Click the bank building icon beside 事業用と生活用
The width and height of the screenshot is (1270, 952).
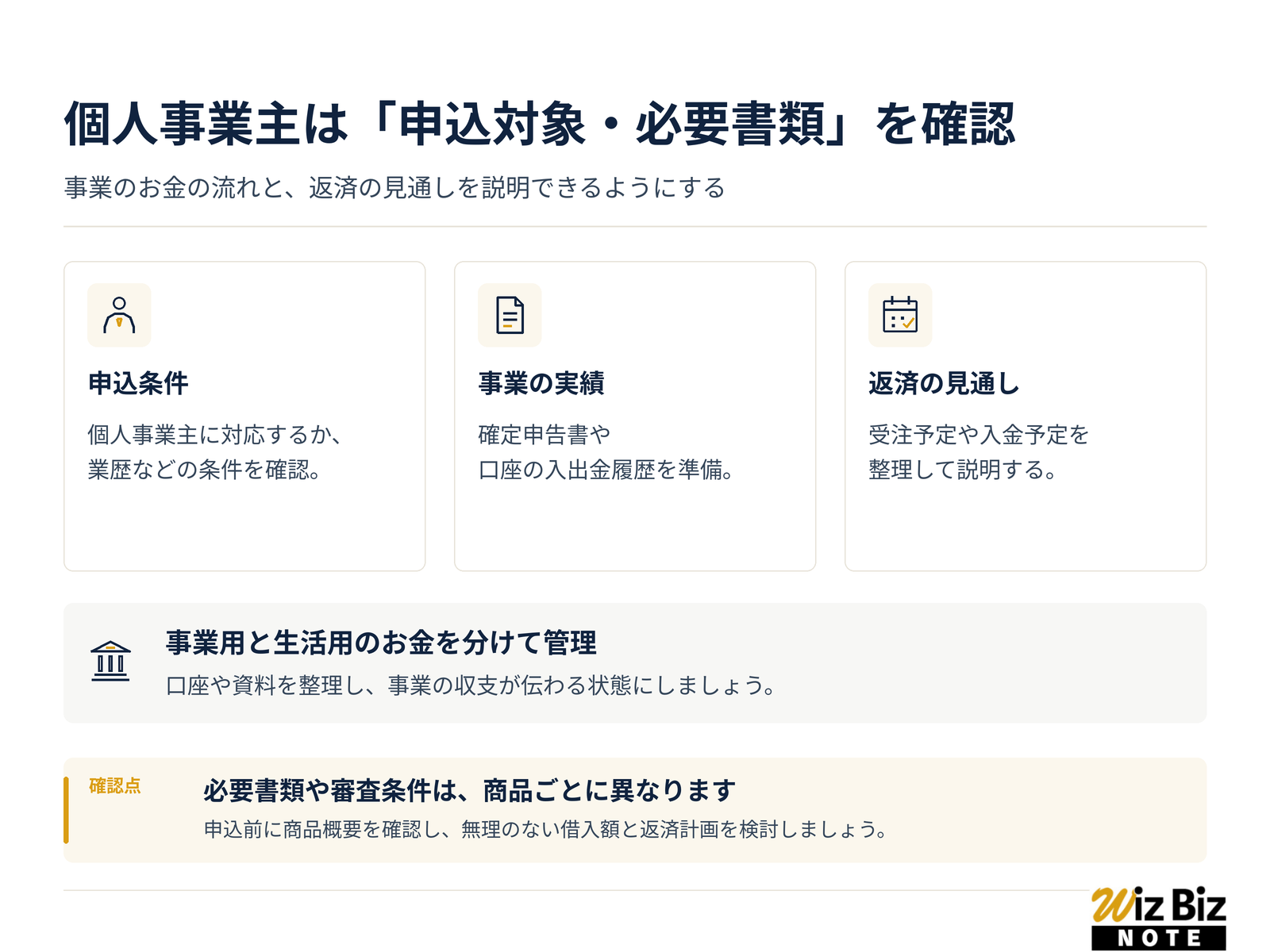[110, 662]
